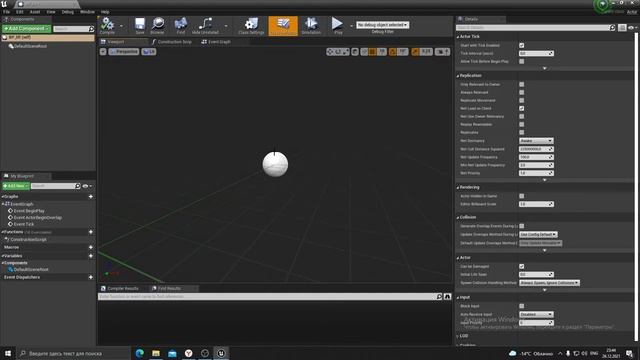Click the Browse toolbar icon
The width and height of the screenshot is (640, 360).
coord(158,26)
